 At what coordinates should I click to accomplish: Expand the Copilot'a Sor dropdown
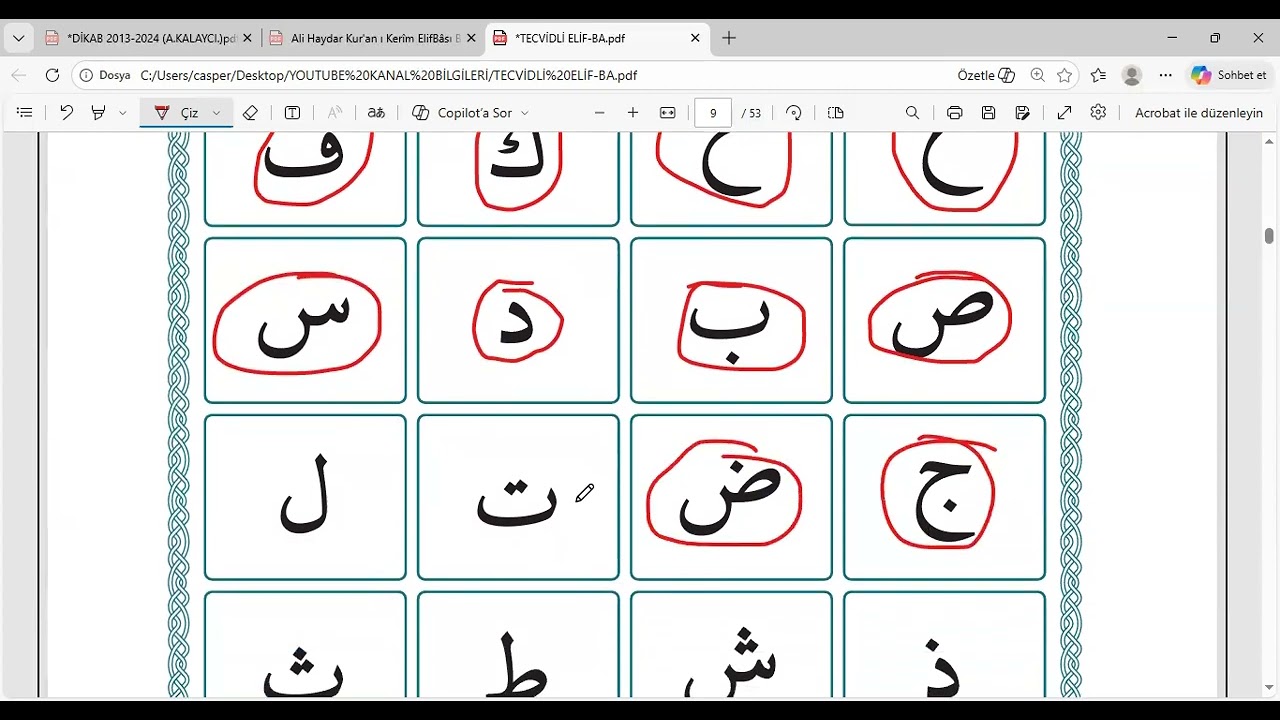click(524, 113)
